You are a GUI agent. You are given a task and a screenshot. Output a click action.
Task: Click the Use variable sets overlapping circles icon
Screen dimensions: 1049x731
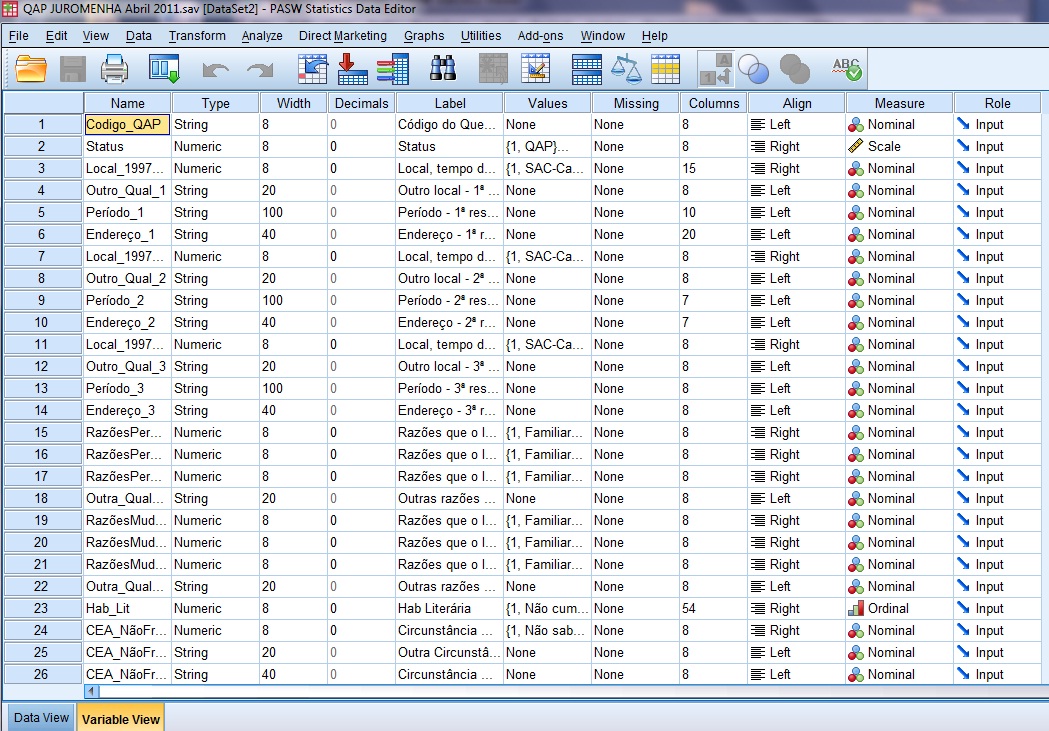tap(753, 69)
